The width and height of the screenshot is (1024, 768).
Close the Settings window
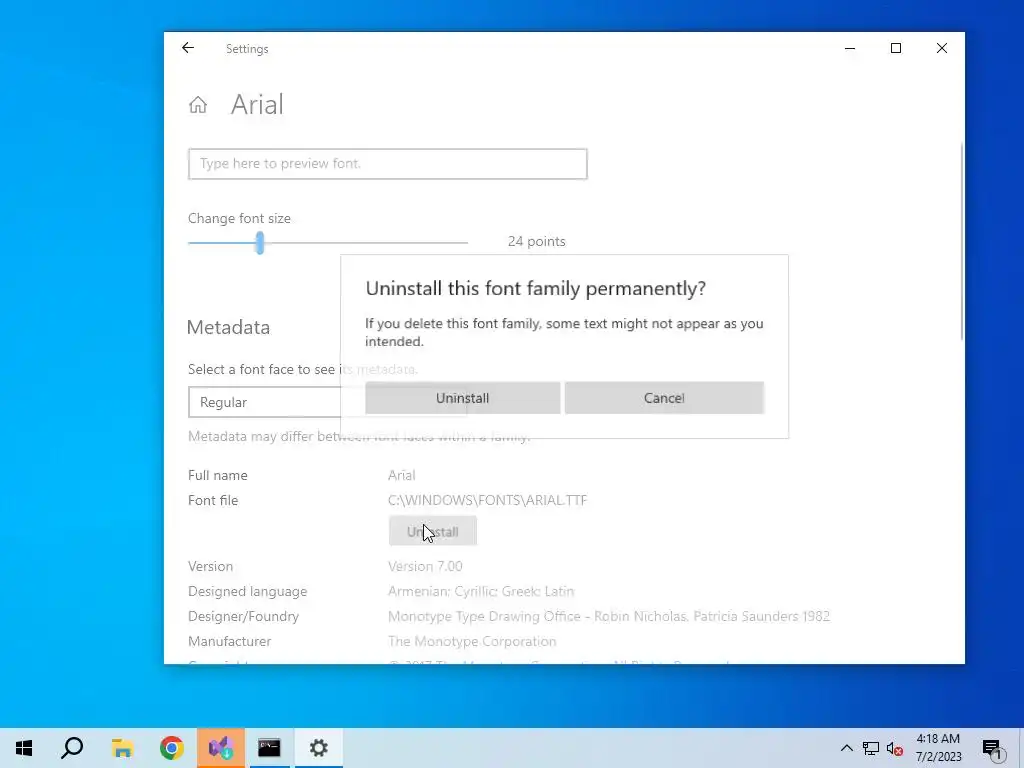pos(942,48)
